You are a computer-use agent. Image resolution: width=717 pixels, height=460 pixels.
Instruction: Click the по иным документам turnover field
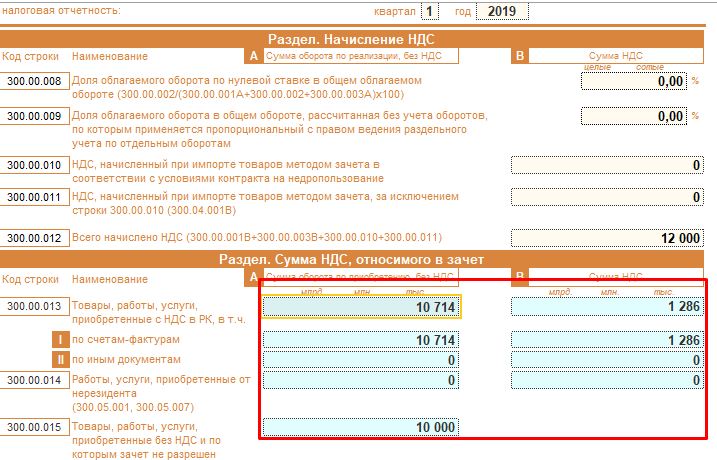360,359
